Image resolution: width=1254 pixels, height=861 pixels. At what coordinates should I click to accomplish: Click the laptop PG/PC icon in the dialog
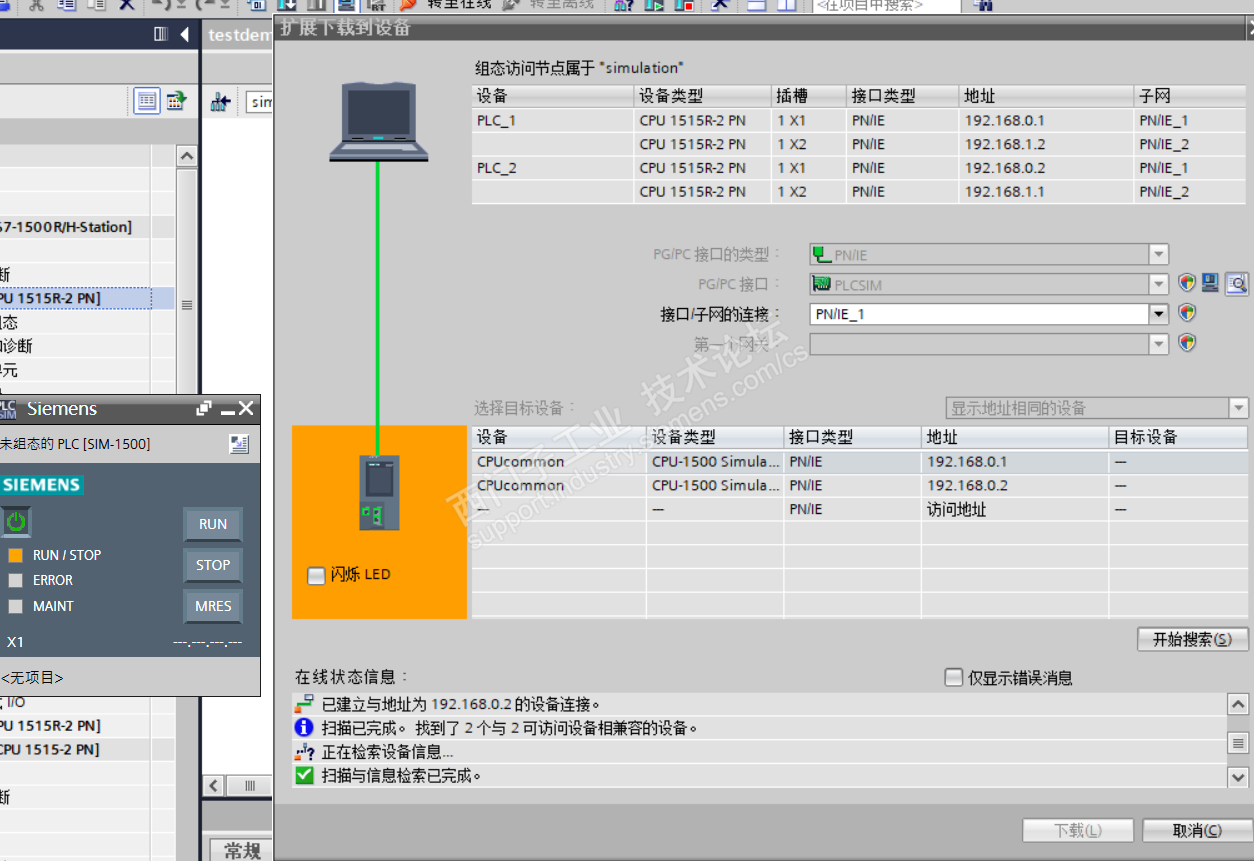click(x=379, y=121)
